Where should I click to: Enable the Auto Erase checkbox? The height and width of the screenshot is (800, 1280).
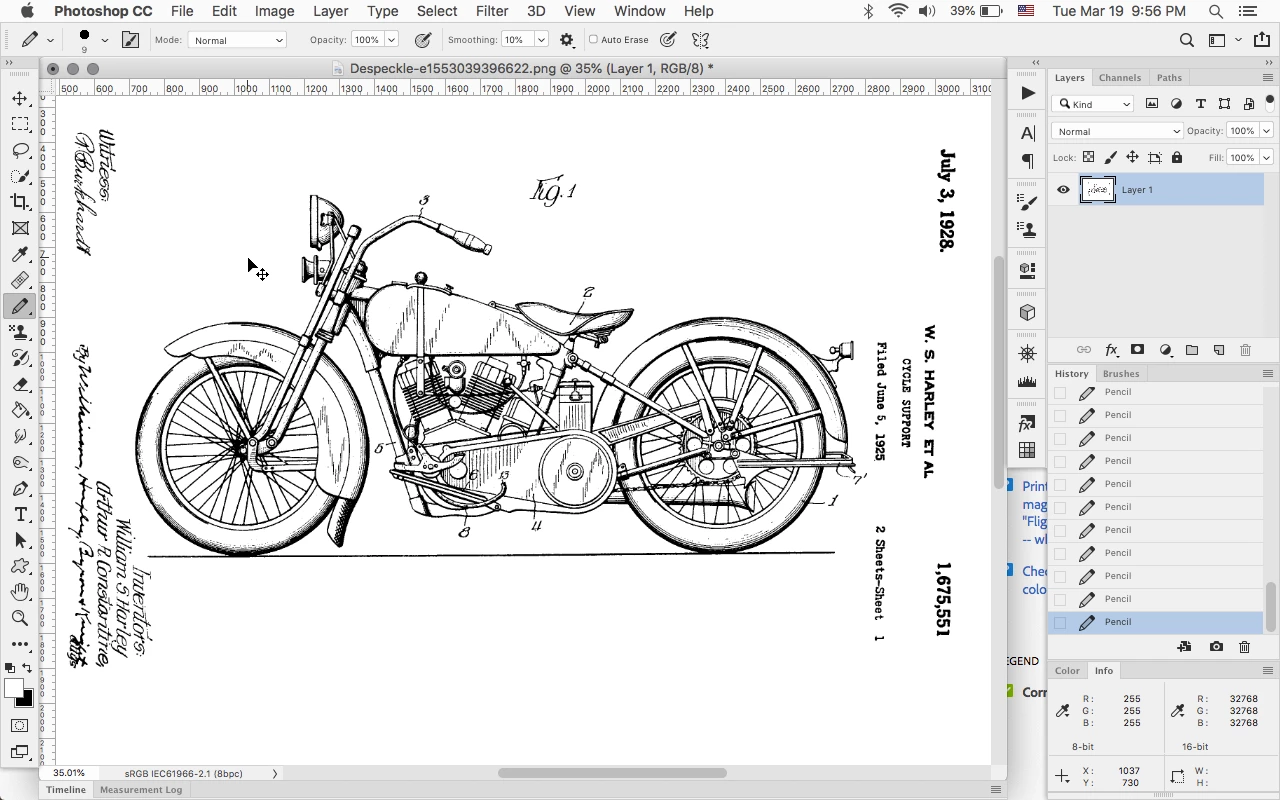pos(593,40)
